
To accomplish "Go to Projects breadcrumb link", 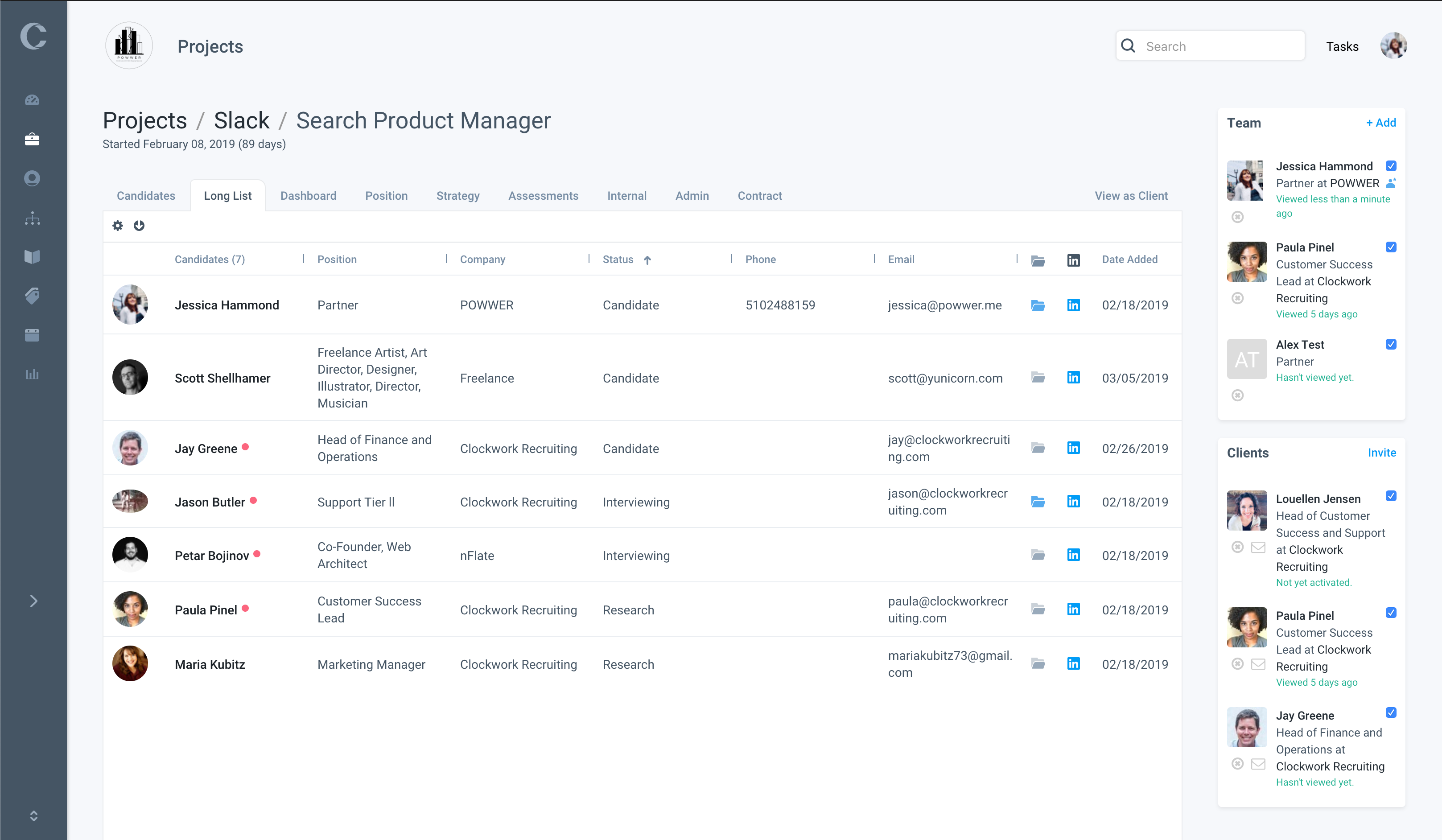I will point(145,120).
